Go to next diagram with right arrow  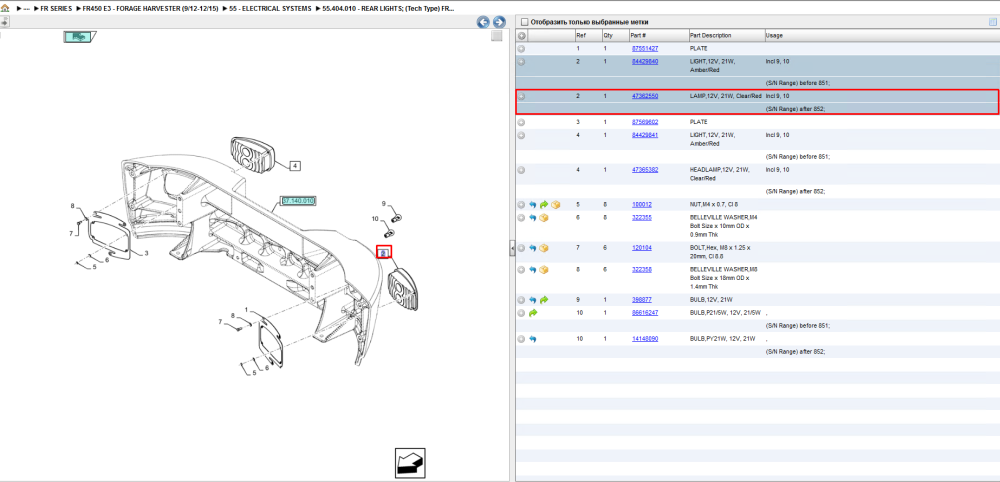pos(499,22)
